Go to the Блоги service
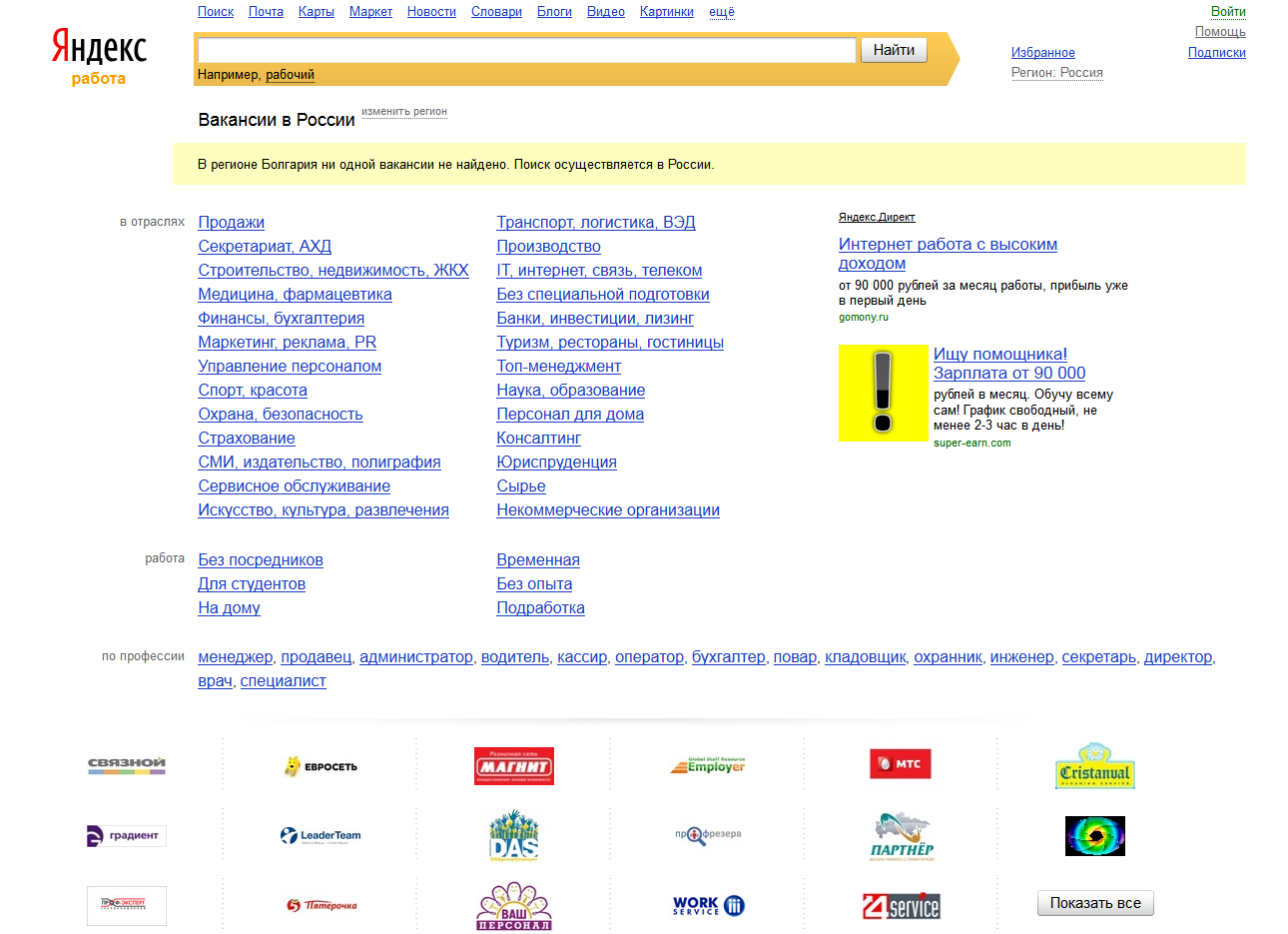The width and height of the screenshot is (1288, 934). pyautogui.click(x=554, y=12)
